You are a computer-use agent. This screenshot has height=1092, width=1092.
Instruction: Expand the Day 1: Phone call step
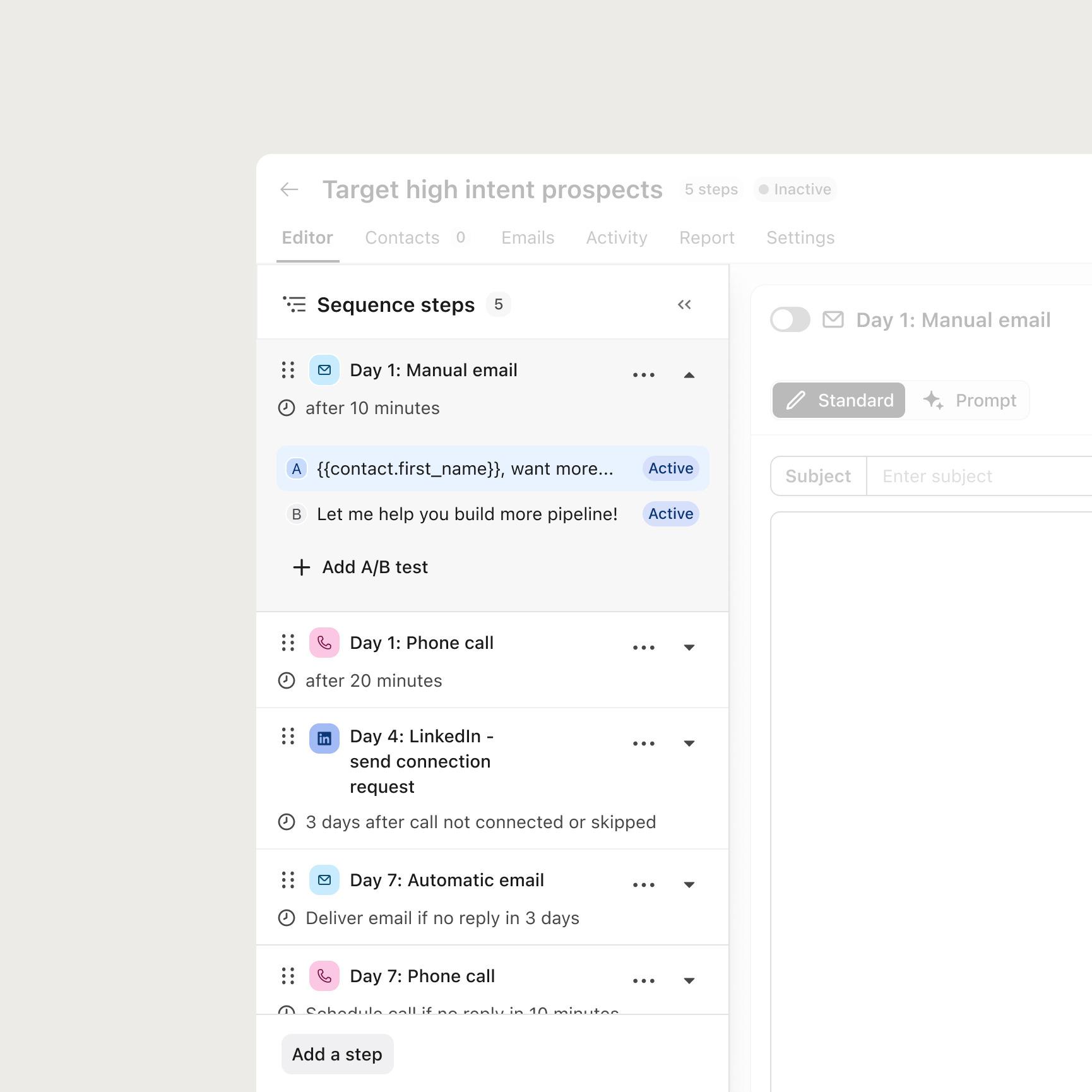[689, 648]
